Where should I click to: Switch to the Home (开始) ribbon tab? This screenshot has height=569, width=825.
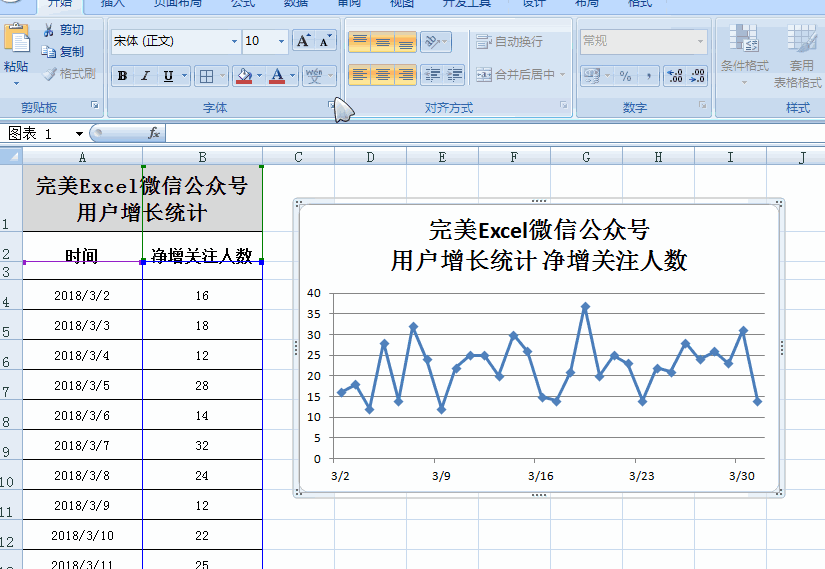point(60,3)
